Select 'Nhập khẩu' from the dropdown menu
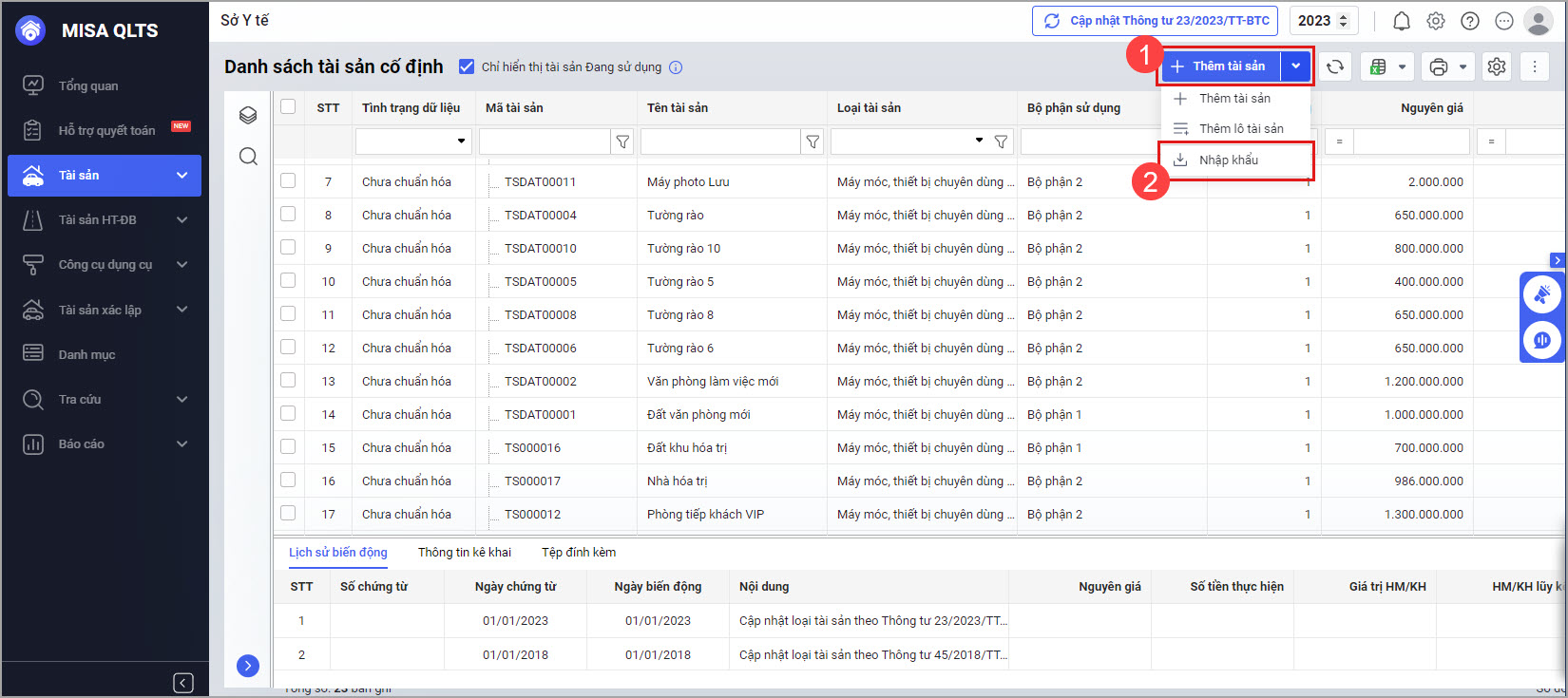1568x698 pixels. (1228, 160)
